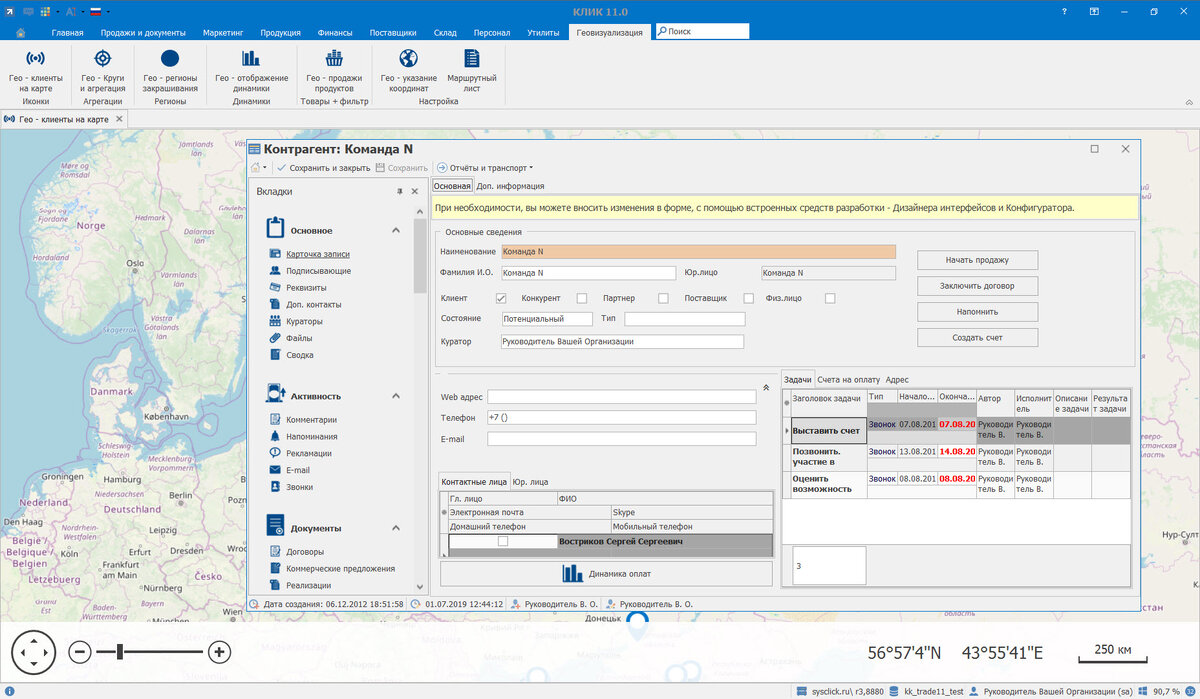Expand the Выставить счет task row
The width and height of the screenshot is (1200, 699).
(x=786, y=430)
